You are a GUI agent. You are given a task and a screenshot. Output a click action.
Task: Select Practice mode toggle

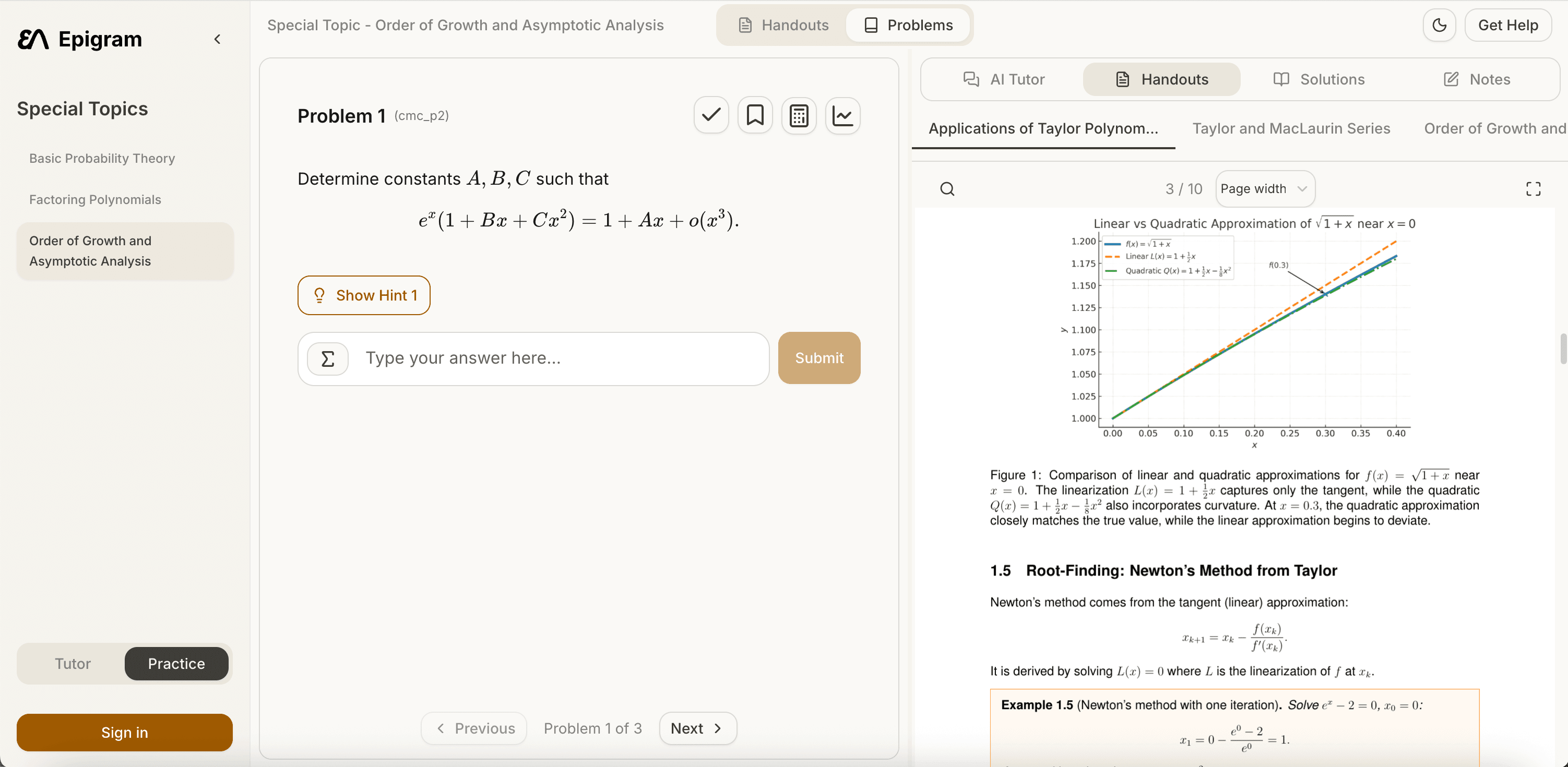[176, 664]
